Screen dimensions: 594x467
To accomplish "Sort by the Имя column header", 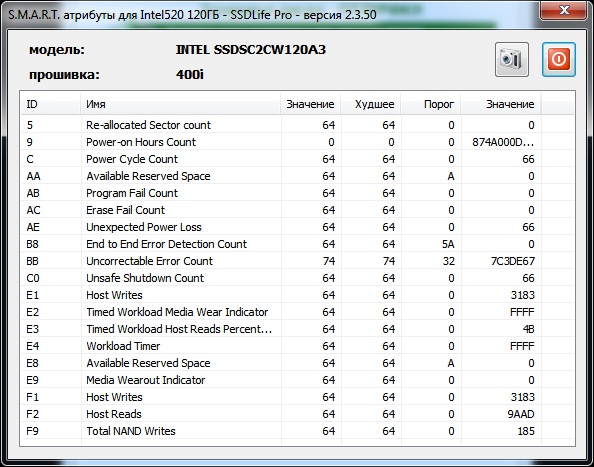I will click(180, 104).
